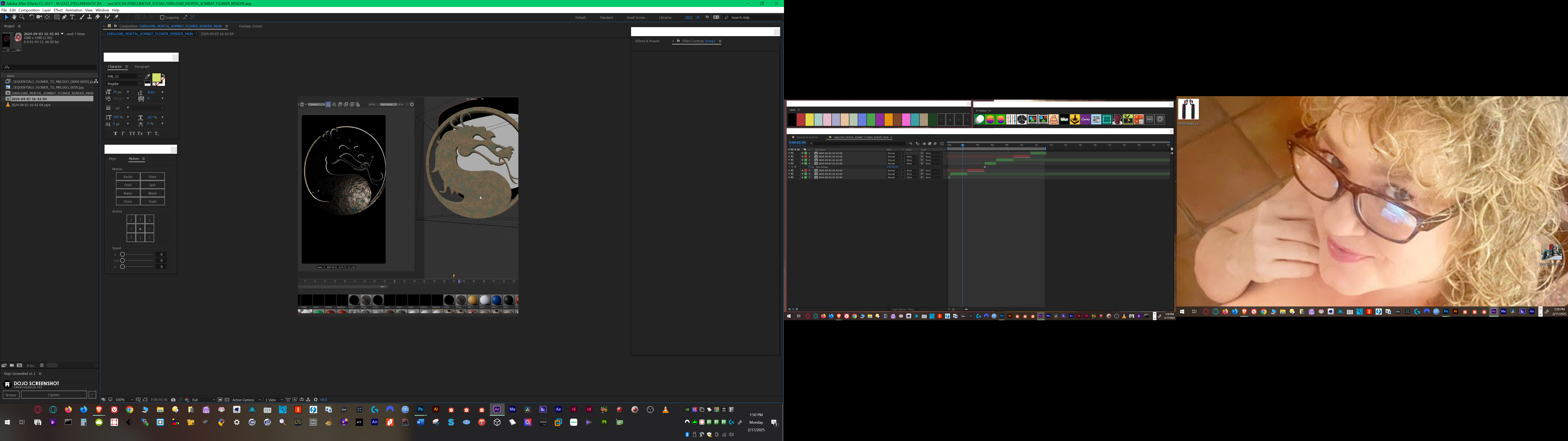Select the Pen tool

pyautogui.click(x=65, y=17)
